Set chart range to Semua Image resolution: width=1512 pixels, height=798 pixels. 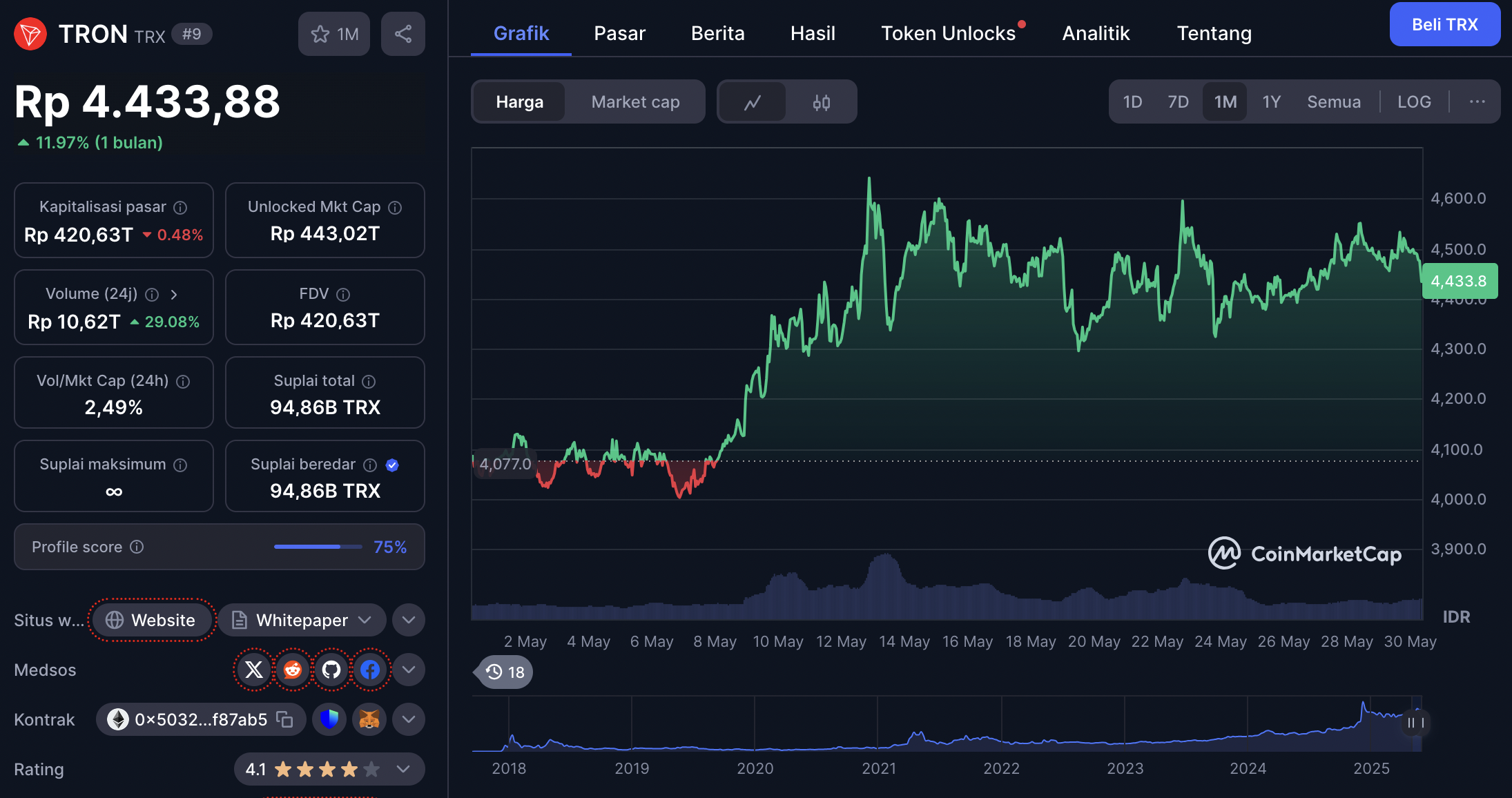(1334, 102)
